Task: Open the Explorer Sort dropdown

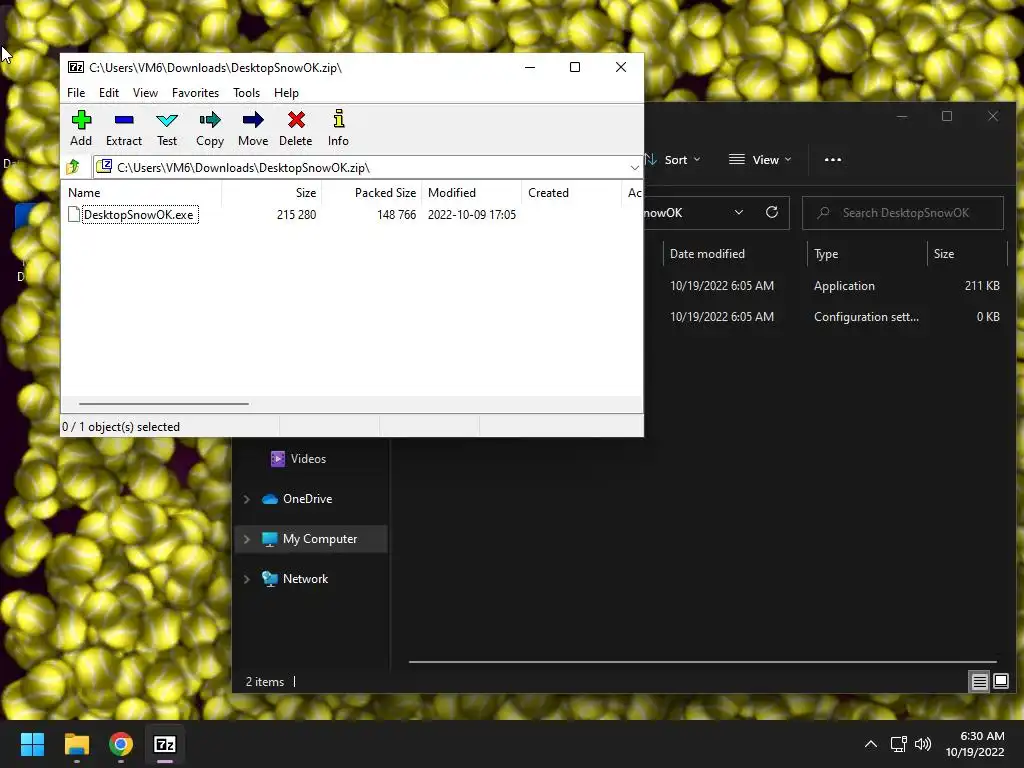Action: click(675, 159)
